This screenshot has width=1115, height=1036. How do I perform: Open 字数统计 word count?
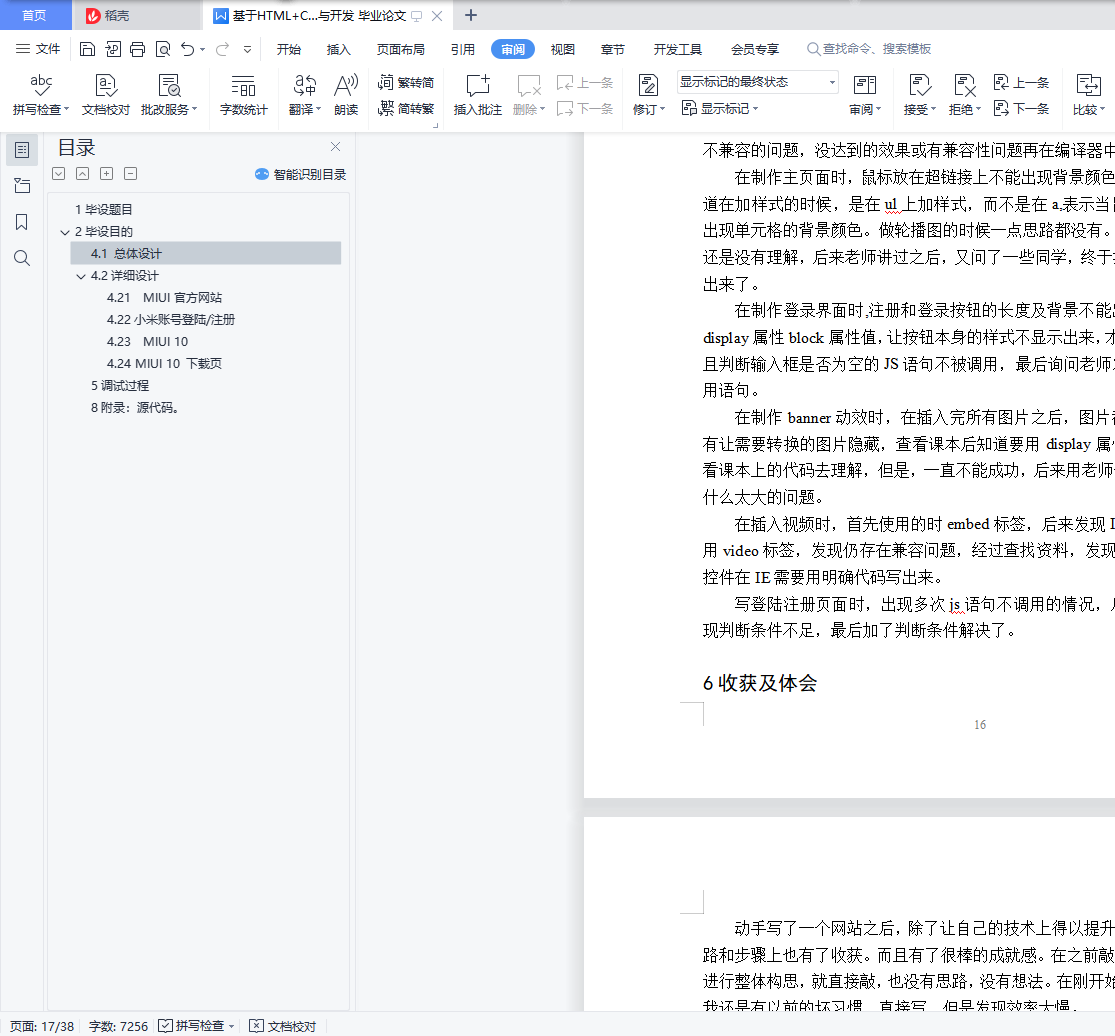click(x=243, y=95)
